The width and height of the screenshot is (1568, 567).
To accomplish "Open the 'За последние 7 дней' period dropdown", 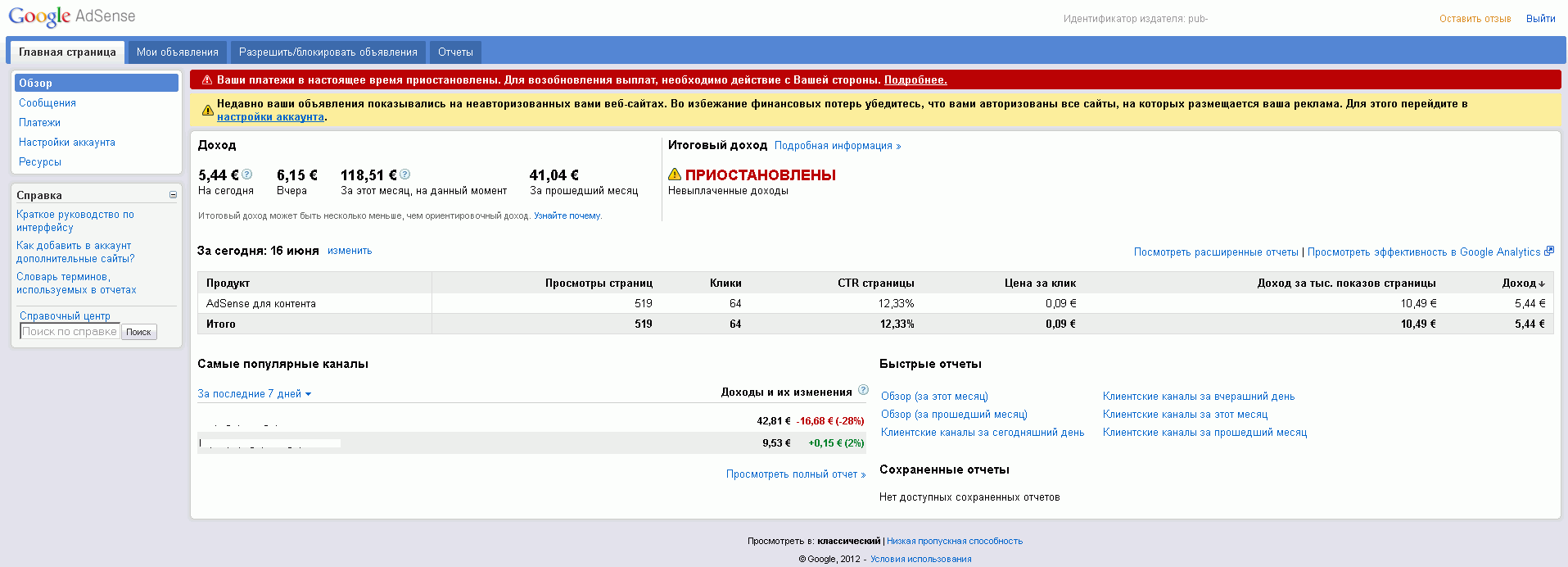I will 254,394.
